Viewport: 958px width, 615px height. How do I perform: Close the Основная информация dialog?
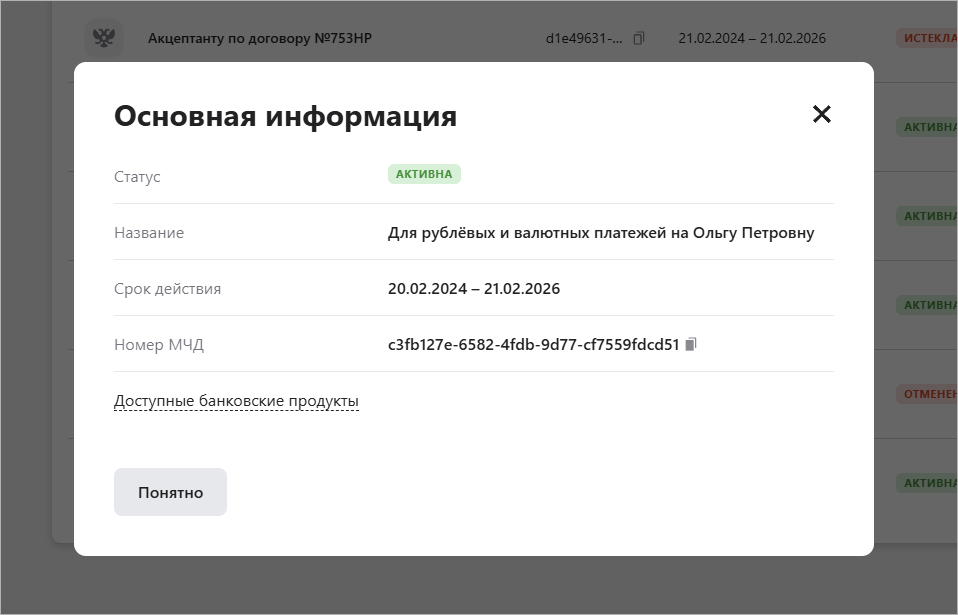click(x=821, y=114)
